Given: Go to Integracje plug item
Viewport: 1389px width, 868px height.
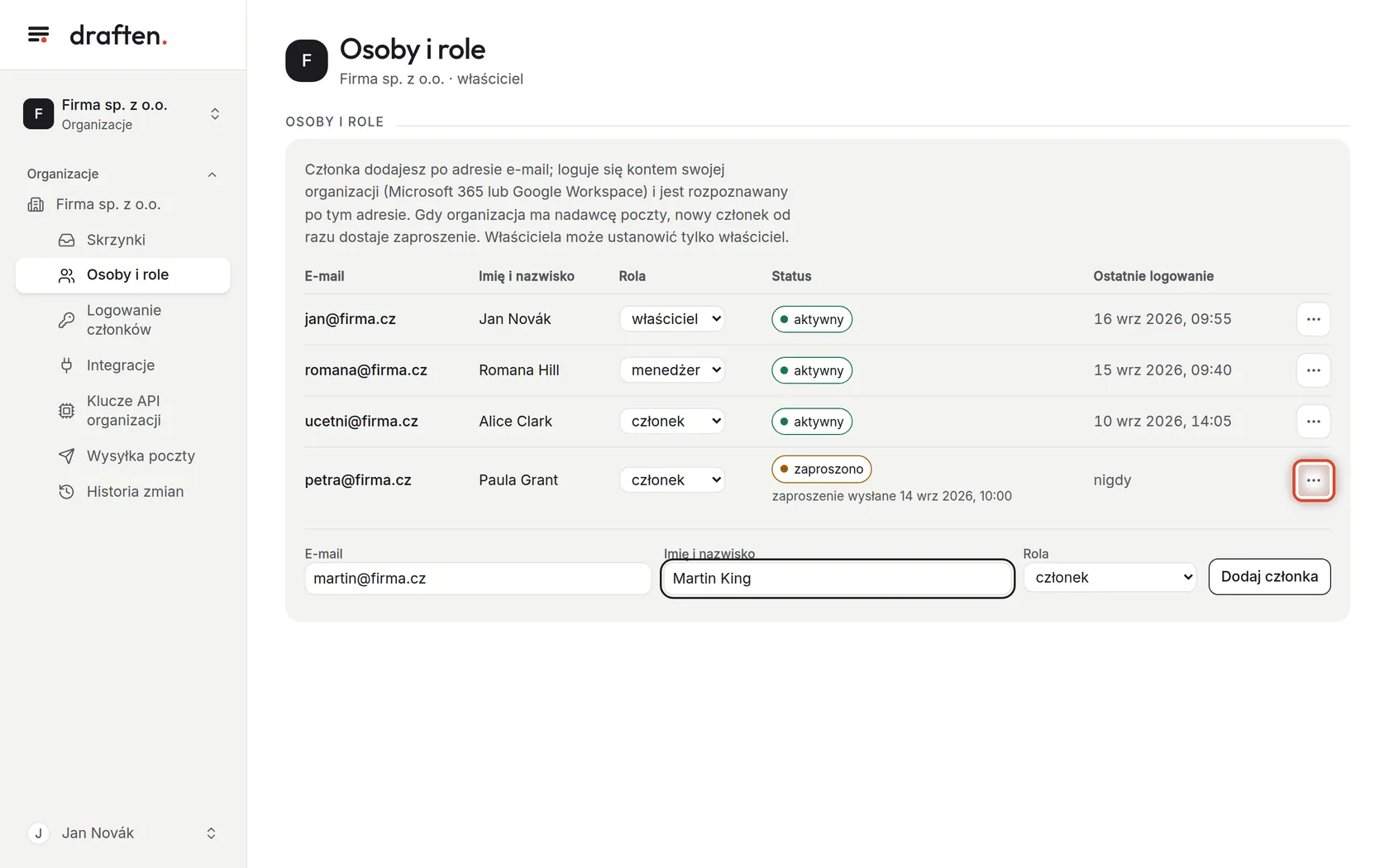Looking at the screenshot, I should click(122, 365).
